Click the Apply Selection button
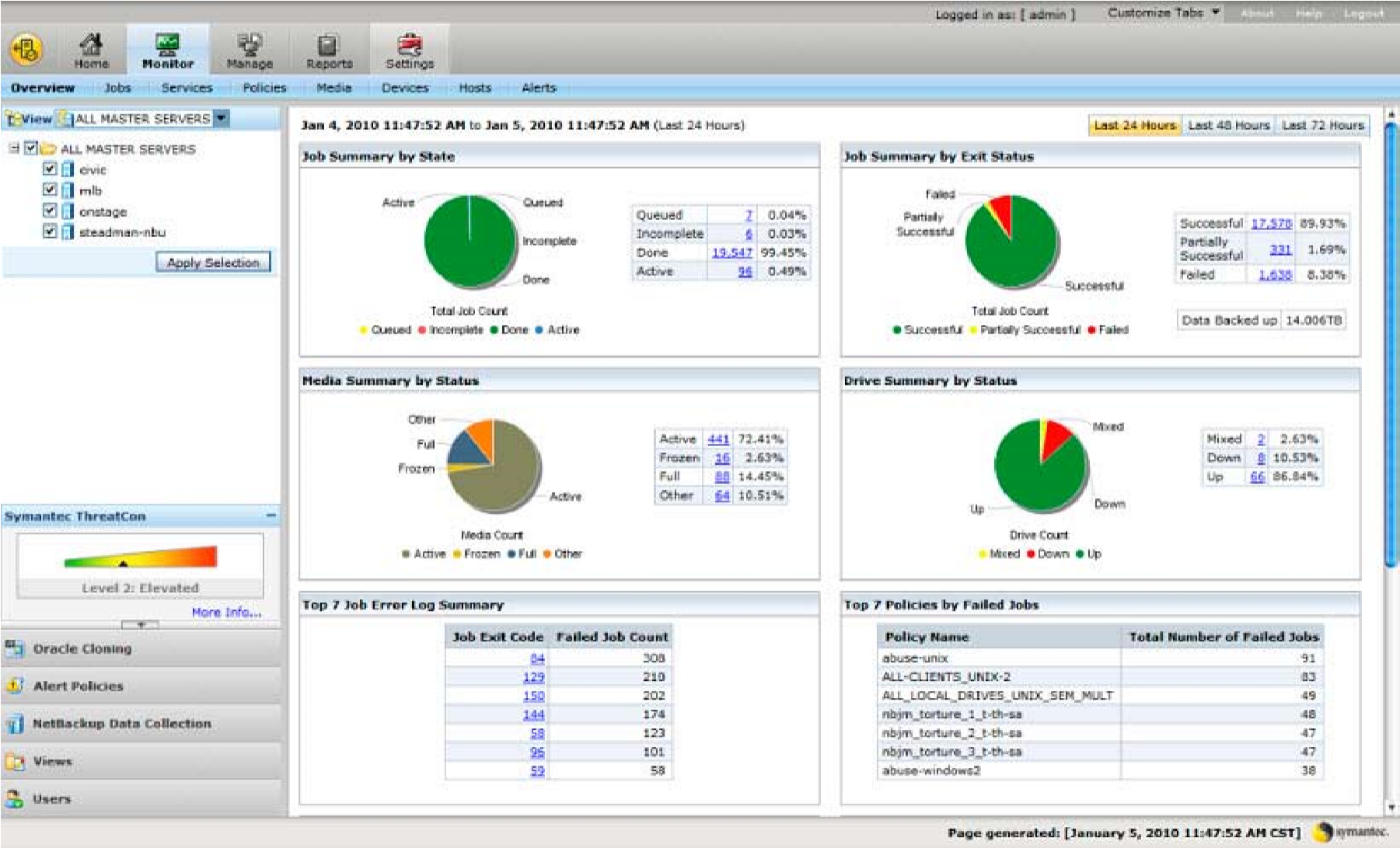 tap(213, 263)
